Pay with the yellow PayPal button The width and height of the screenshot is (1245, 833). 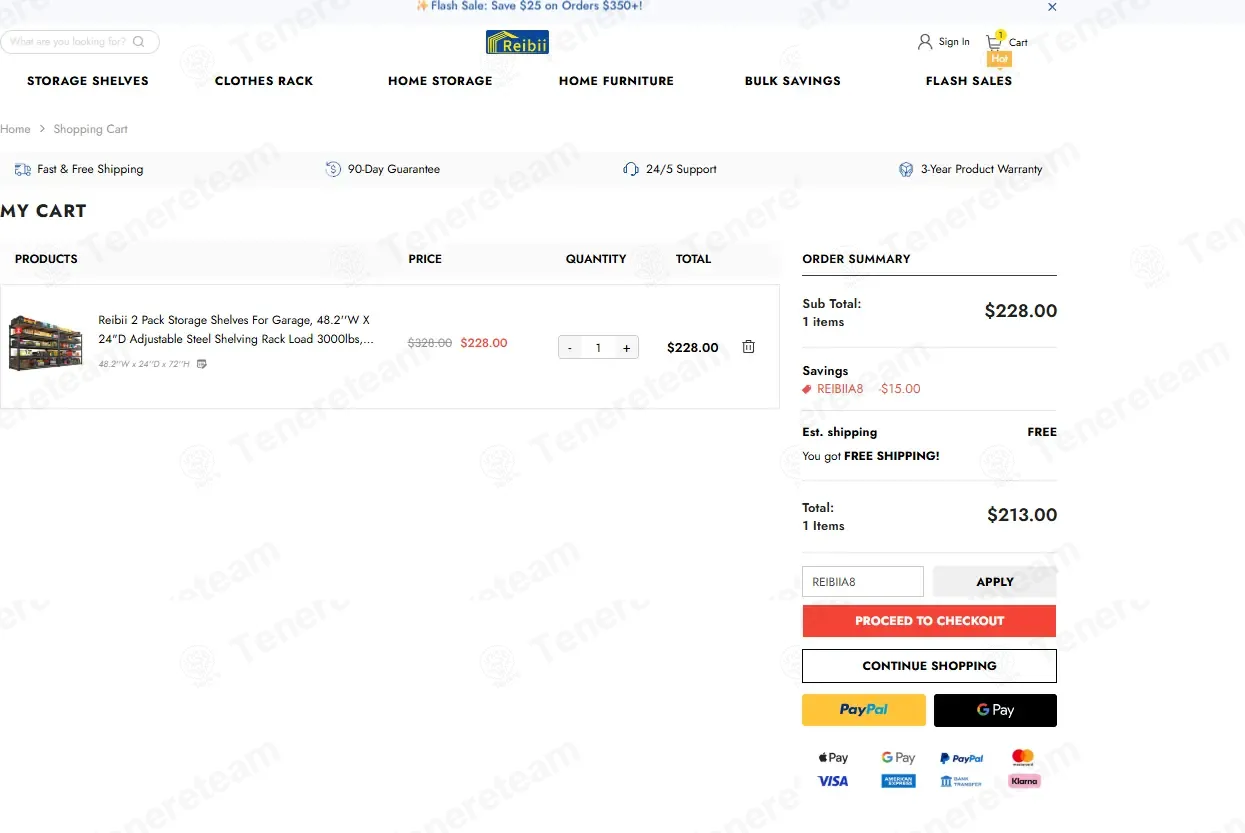point(864,710)
